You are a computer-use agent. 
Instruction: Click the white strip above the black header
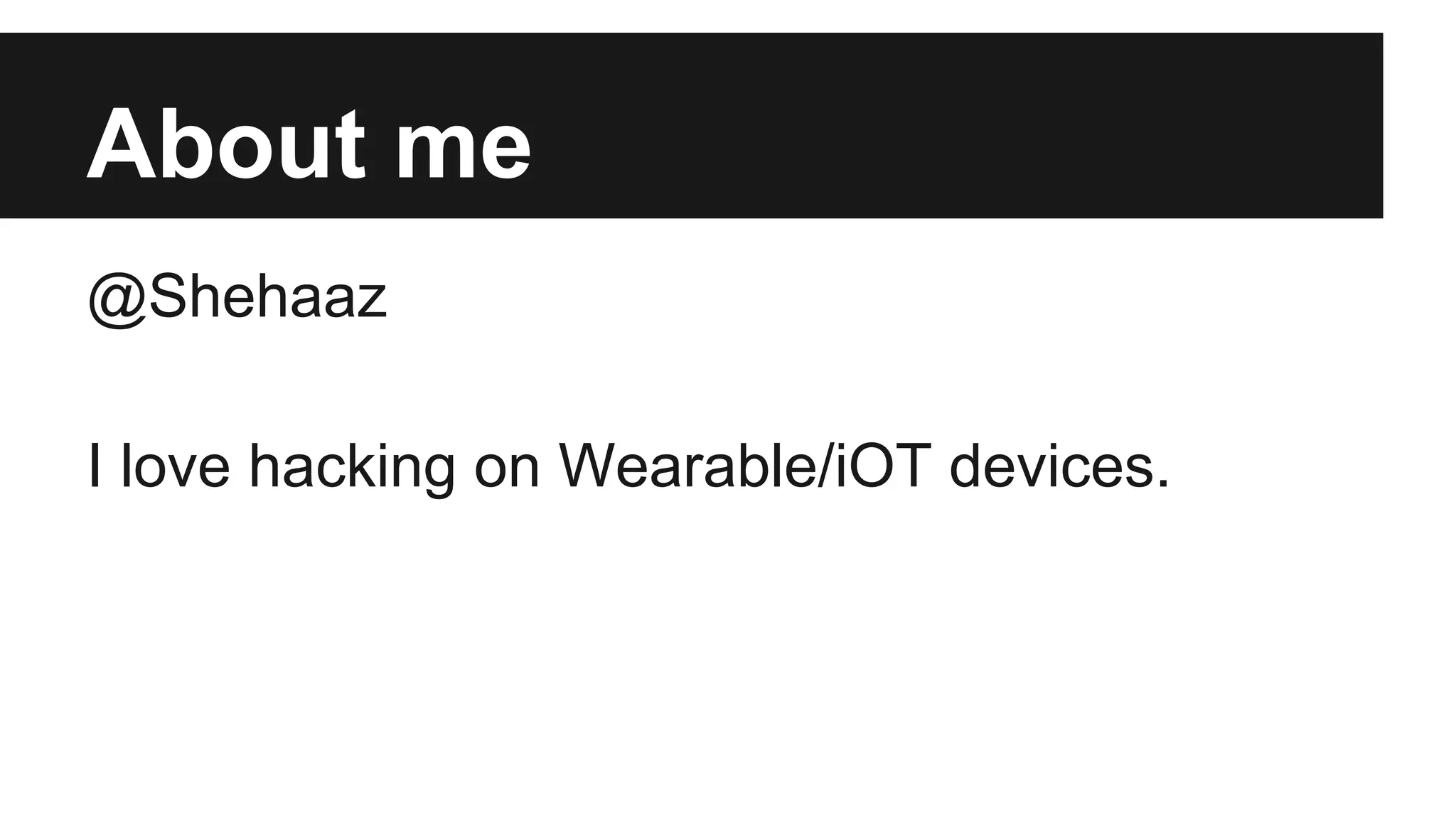coord(711,16)
